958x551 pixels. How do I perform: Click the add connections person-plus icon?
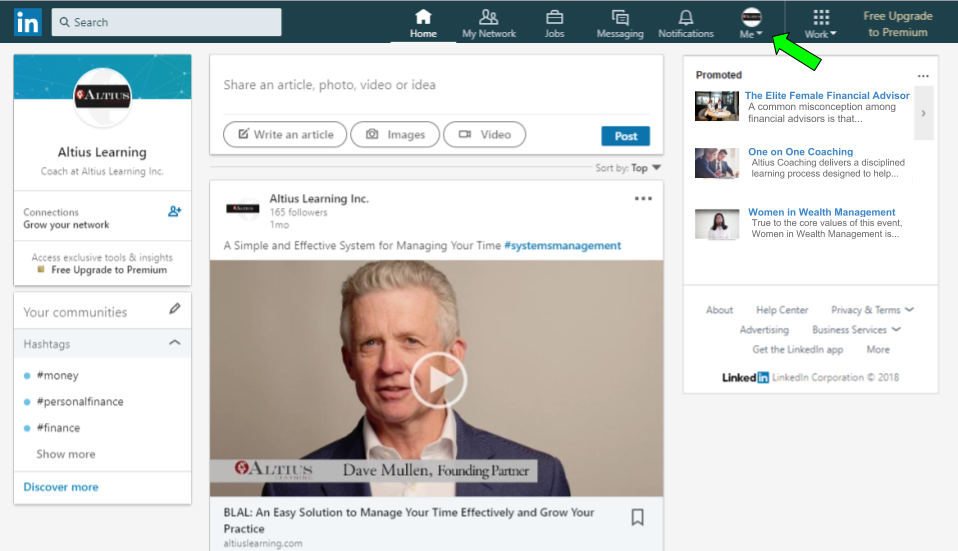click(x=175, y=212)
